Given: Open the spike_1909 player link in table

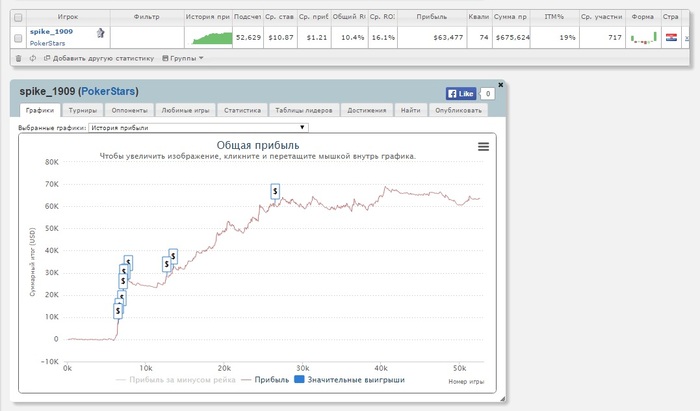Looking at the screenshot, I should pyautogui.click(x=51, y=32).
